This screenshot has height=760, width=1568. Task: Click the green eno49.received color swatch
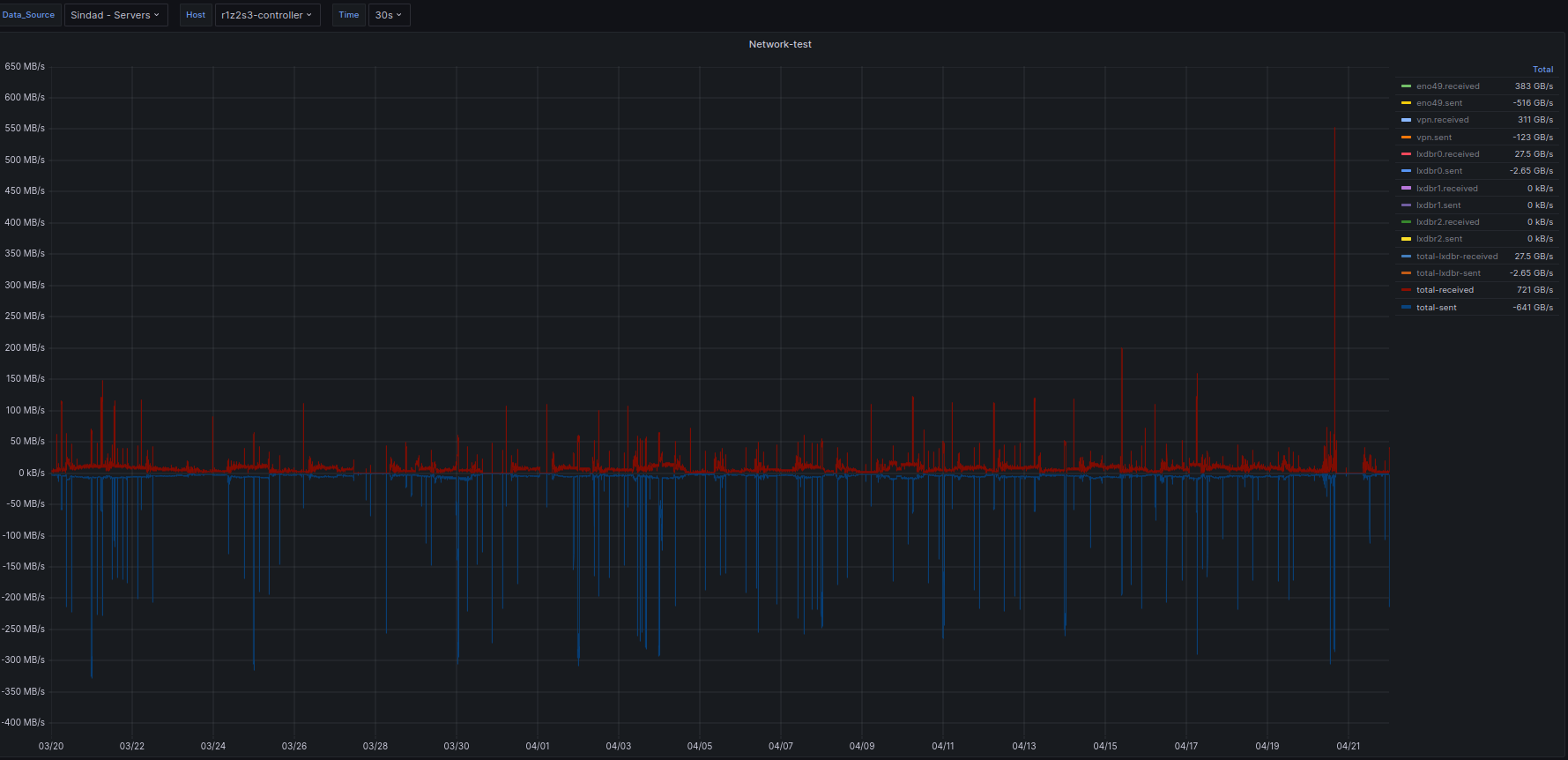(1406, 86)
